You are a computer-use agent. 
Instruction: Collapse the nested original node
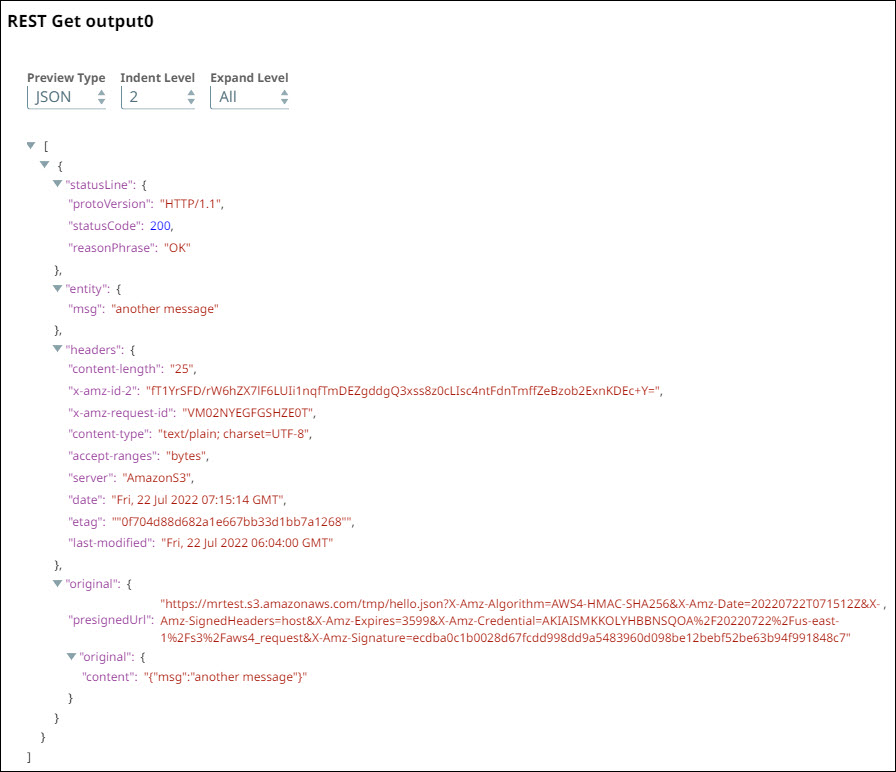[x=72, y=657]
